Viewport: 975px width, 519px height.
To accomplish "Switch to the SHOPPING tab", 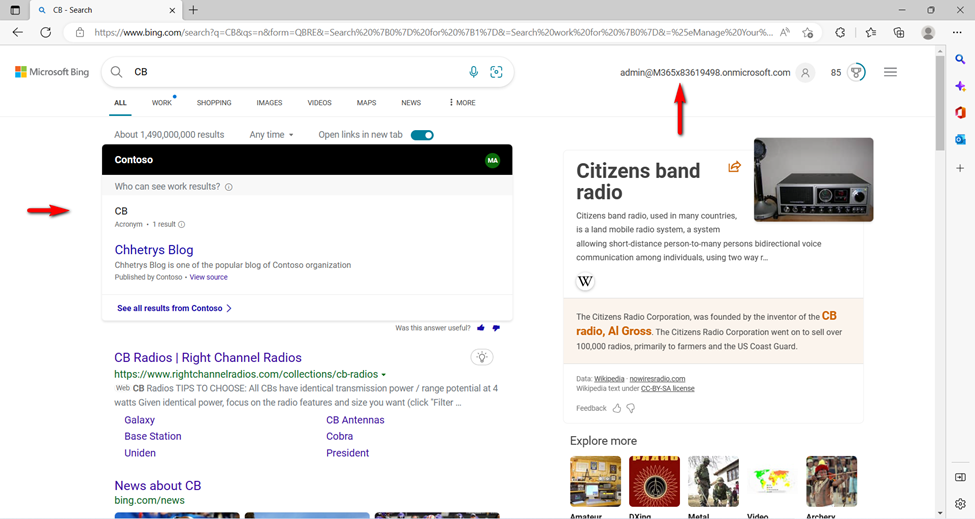I will pos(214,103).
